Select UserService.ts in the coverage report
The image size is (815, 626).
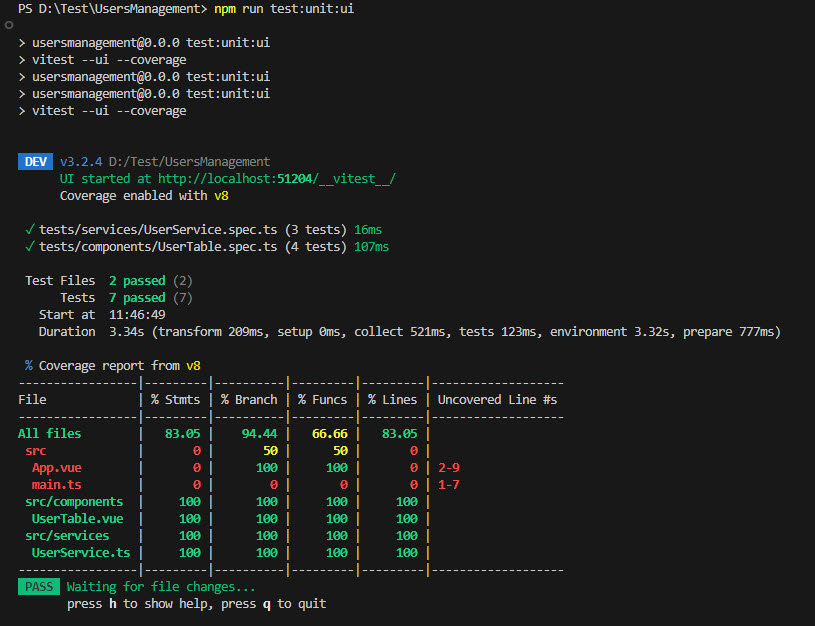(x=80, y=553)
